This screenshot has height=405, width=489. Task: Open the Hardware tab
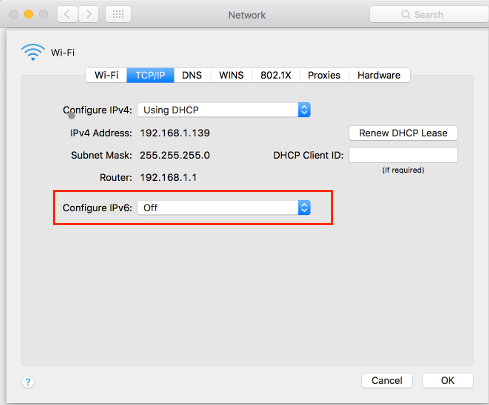tap(379, 75)
